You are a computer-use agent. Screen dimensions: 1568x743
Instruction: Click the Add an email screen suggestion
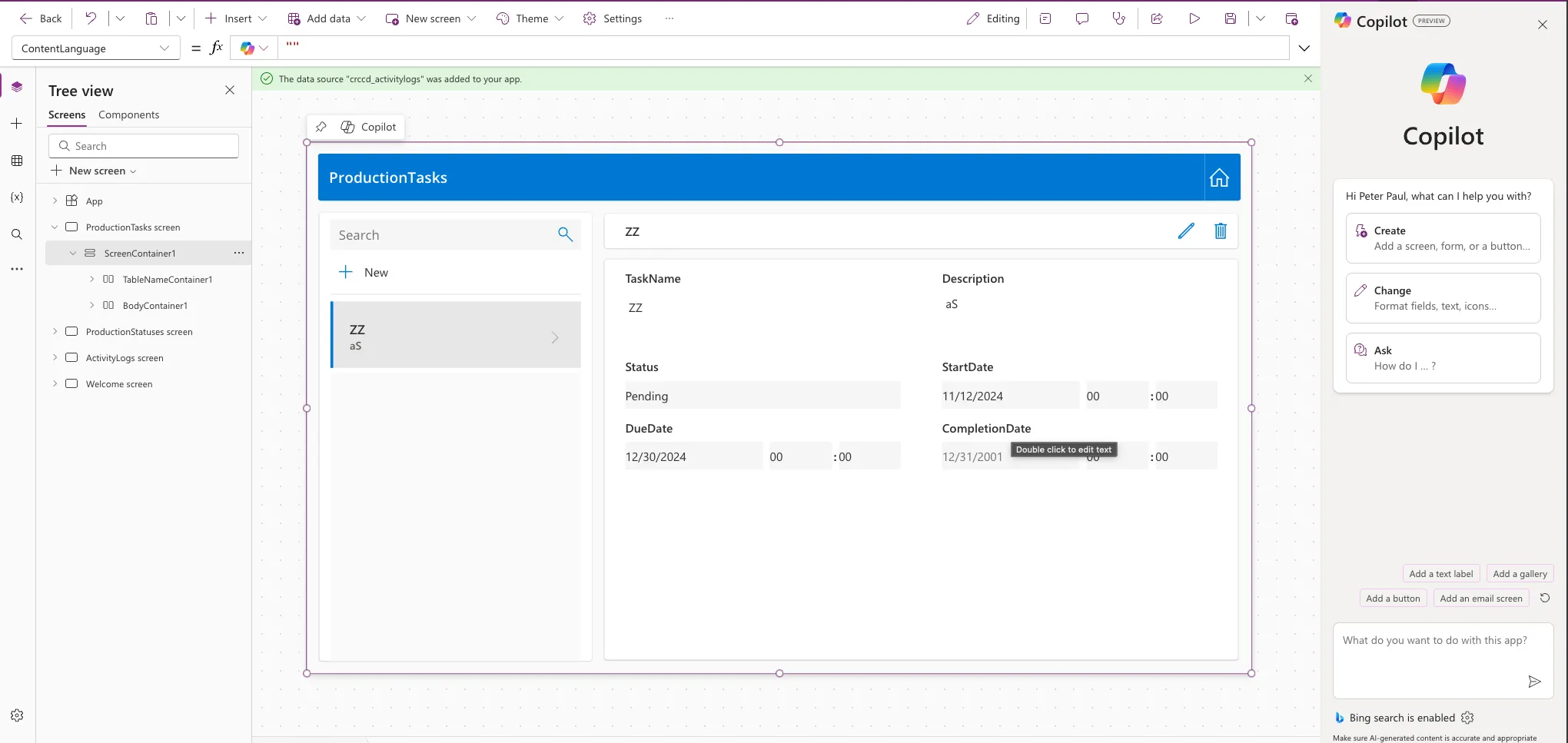coord(1480,599)
